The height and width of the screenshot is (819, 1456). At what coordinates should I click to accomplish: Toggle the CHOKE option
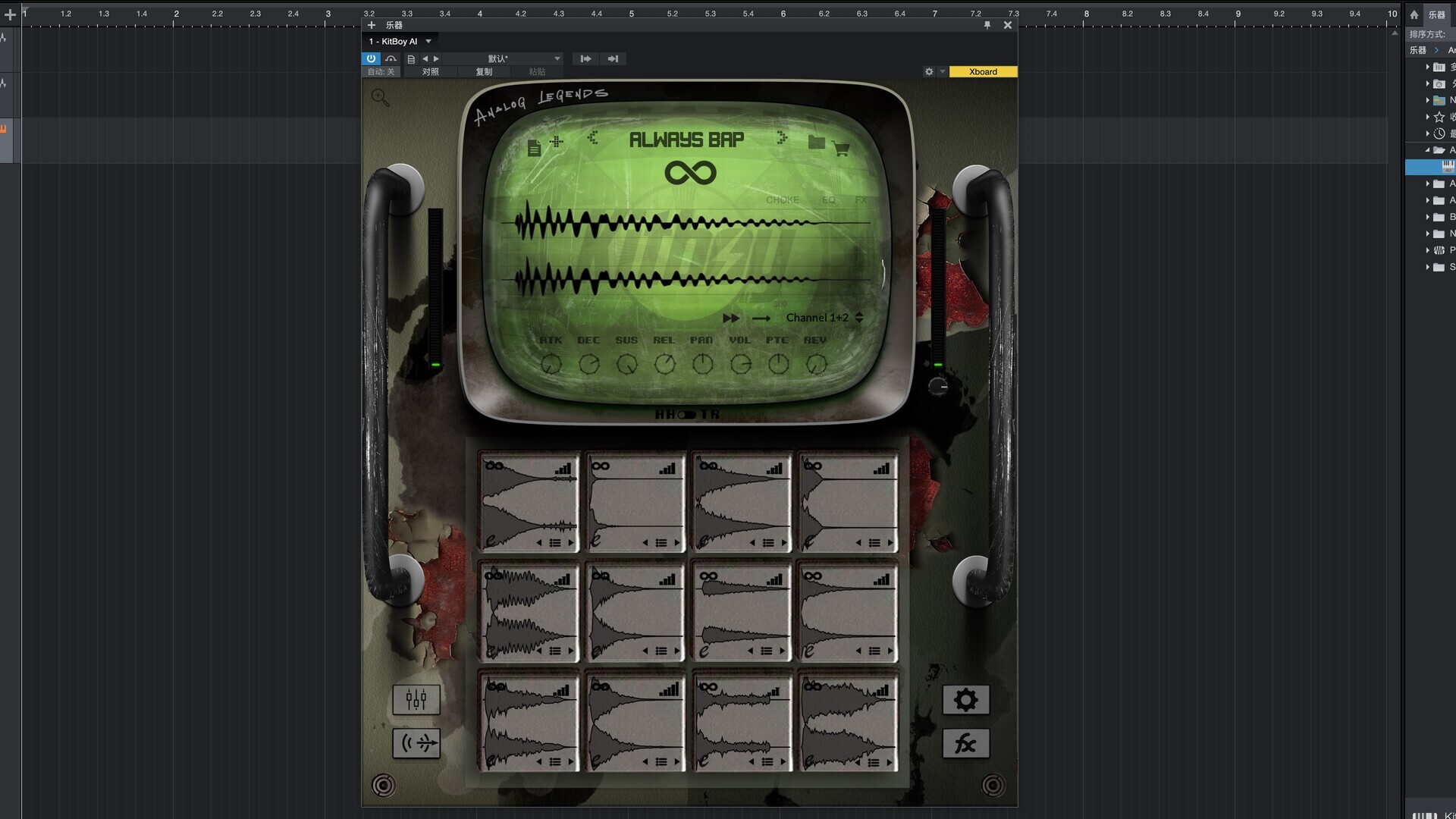(x=783, y=200)
